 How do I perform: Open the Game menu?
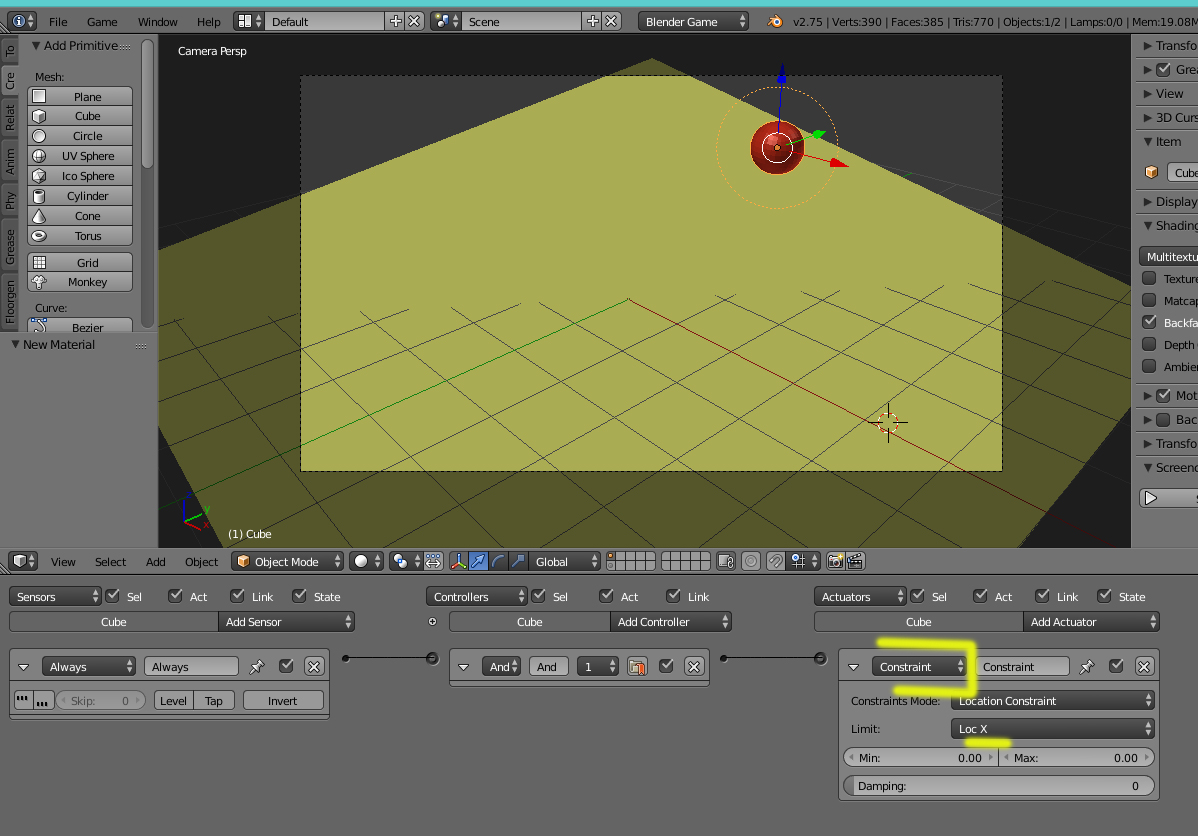point(102,21)
